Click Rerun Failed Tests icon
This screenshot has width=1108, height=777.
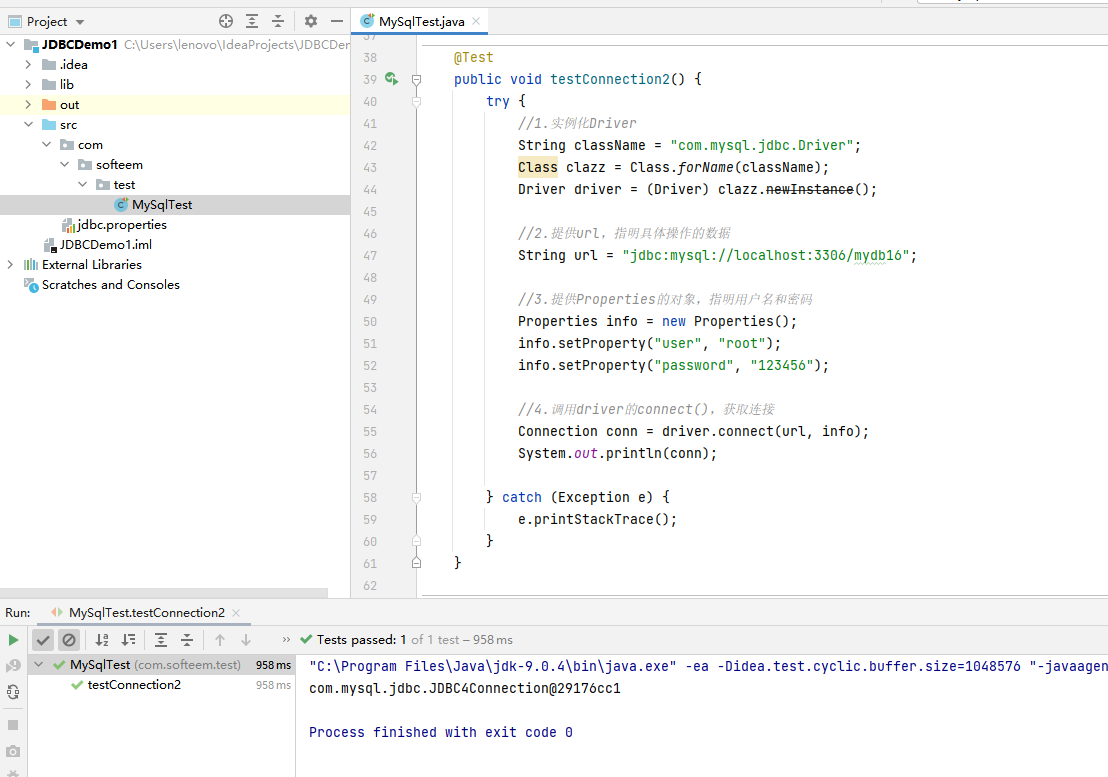pyautogui.click(x=13, y=666)
